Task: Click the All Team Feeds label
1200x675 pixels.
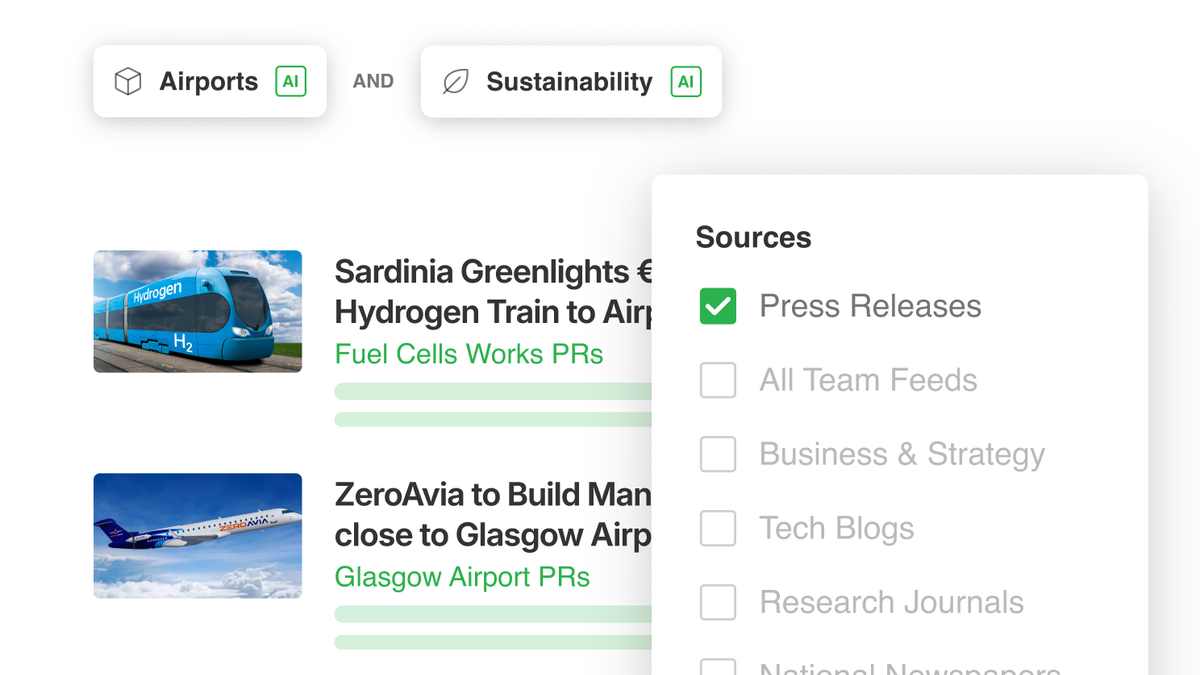Action: 869,380
